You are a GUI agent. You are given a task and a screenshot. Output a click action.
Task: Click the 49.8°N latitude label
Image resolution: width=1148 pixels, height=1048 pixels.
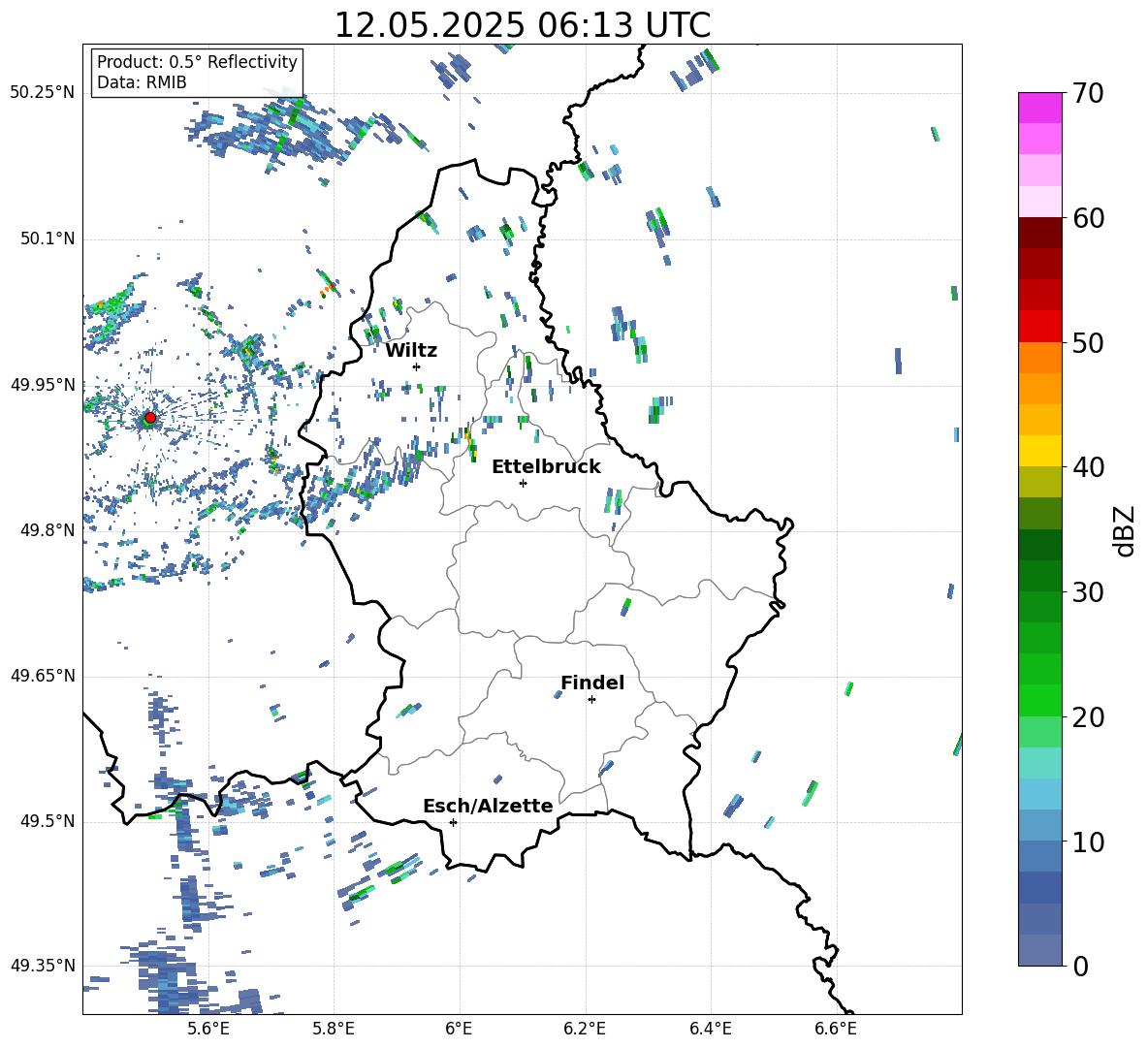tap(48, 530)
